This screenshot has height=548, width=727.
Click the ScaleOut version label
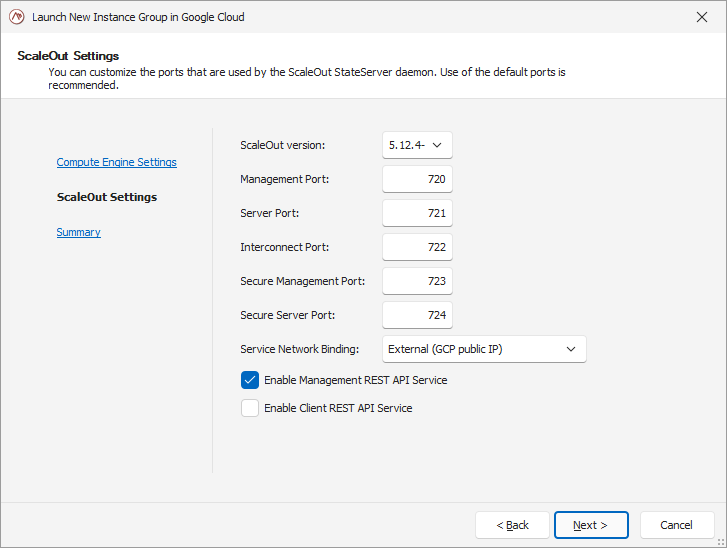282,145
